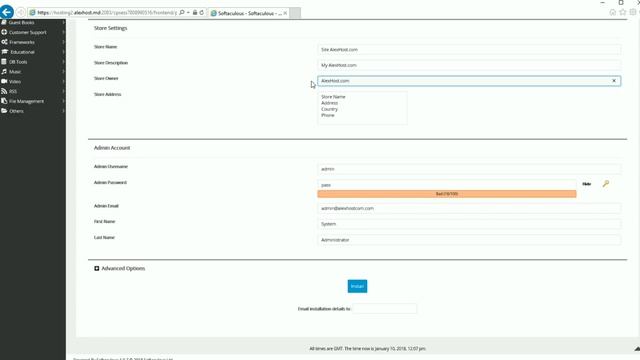The width and height of the screenshot is (640, 360).
Task: Select the File Management label in sidebar
Action: pyautogui.click(x=27, y=101)
